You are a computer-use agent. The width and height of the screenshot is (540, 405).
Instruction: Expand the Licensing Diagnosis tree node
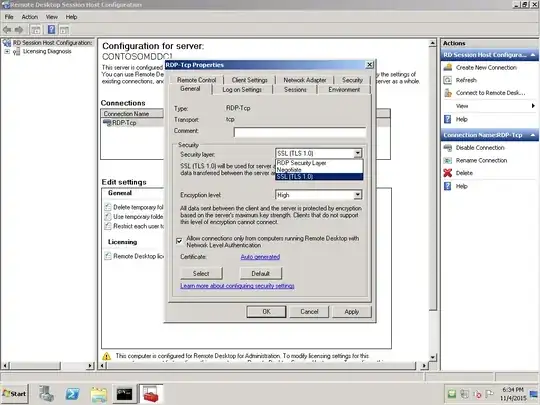tap(7, 51)
